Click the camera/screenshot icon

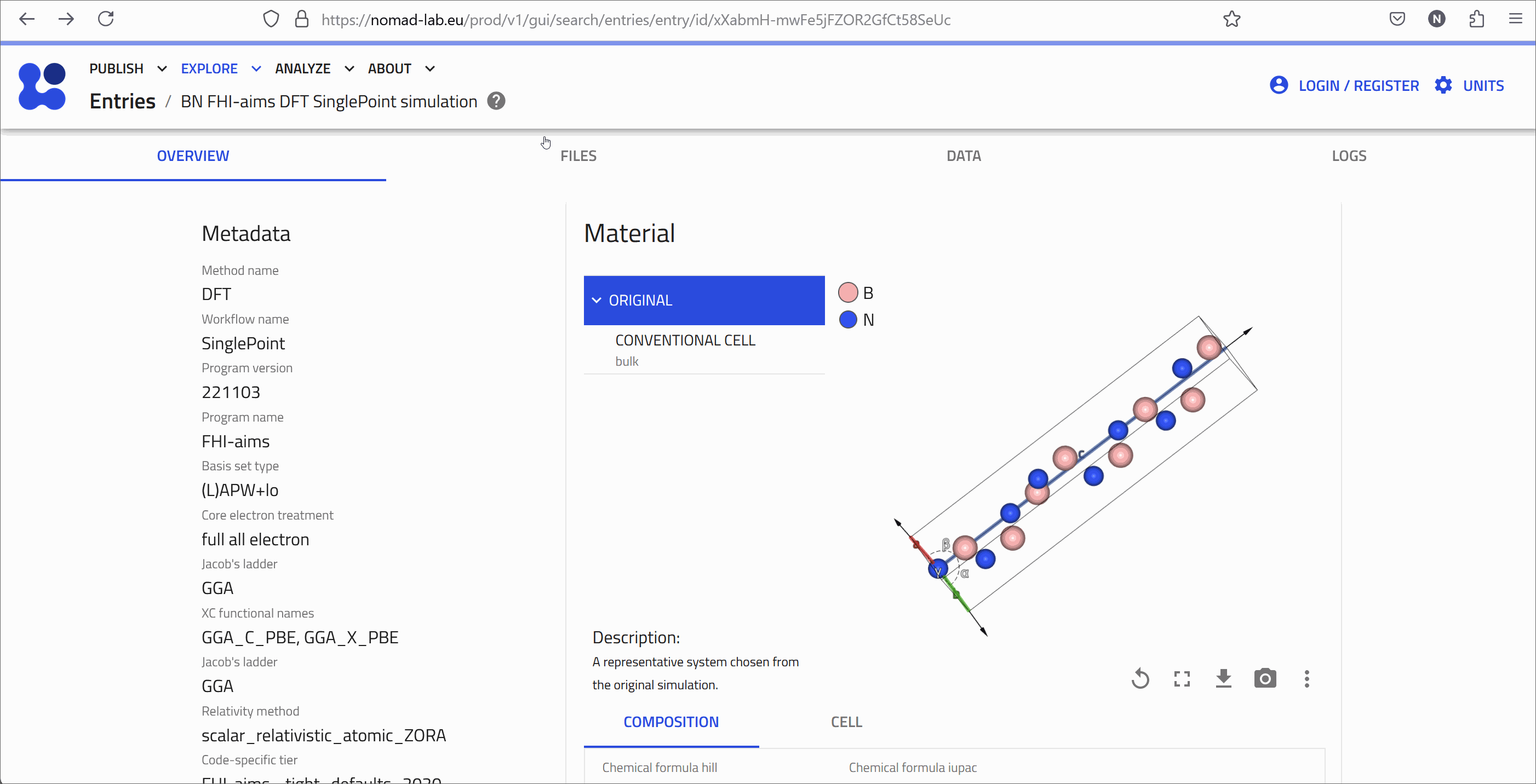(1265, 678)
